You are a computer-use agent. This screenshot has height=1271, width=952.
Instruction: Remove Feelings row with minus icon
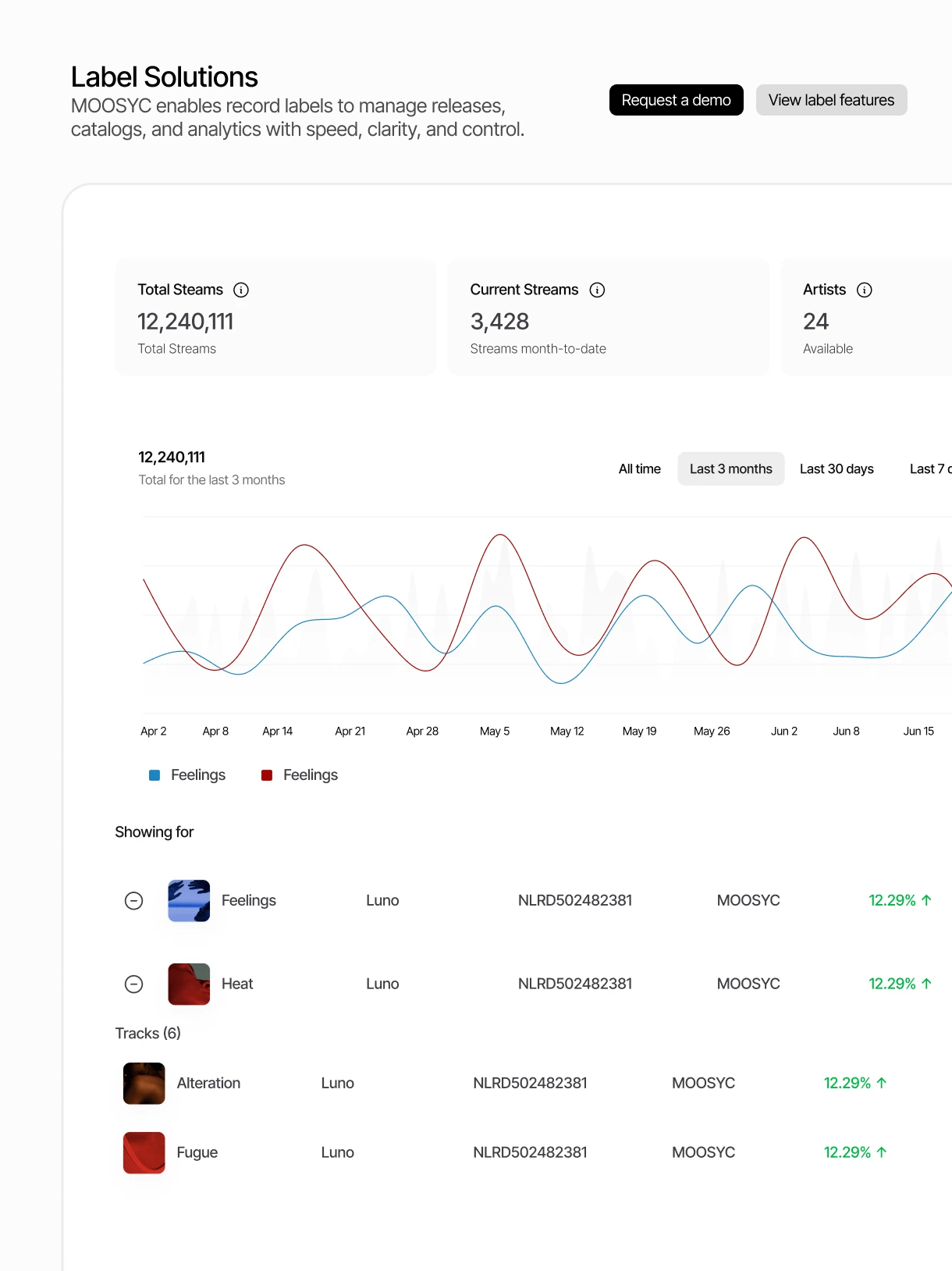pyautogui.click(x=134, y=900)
